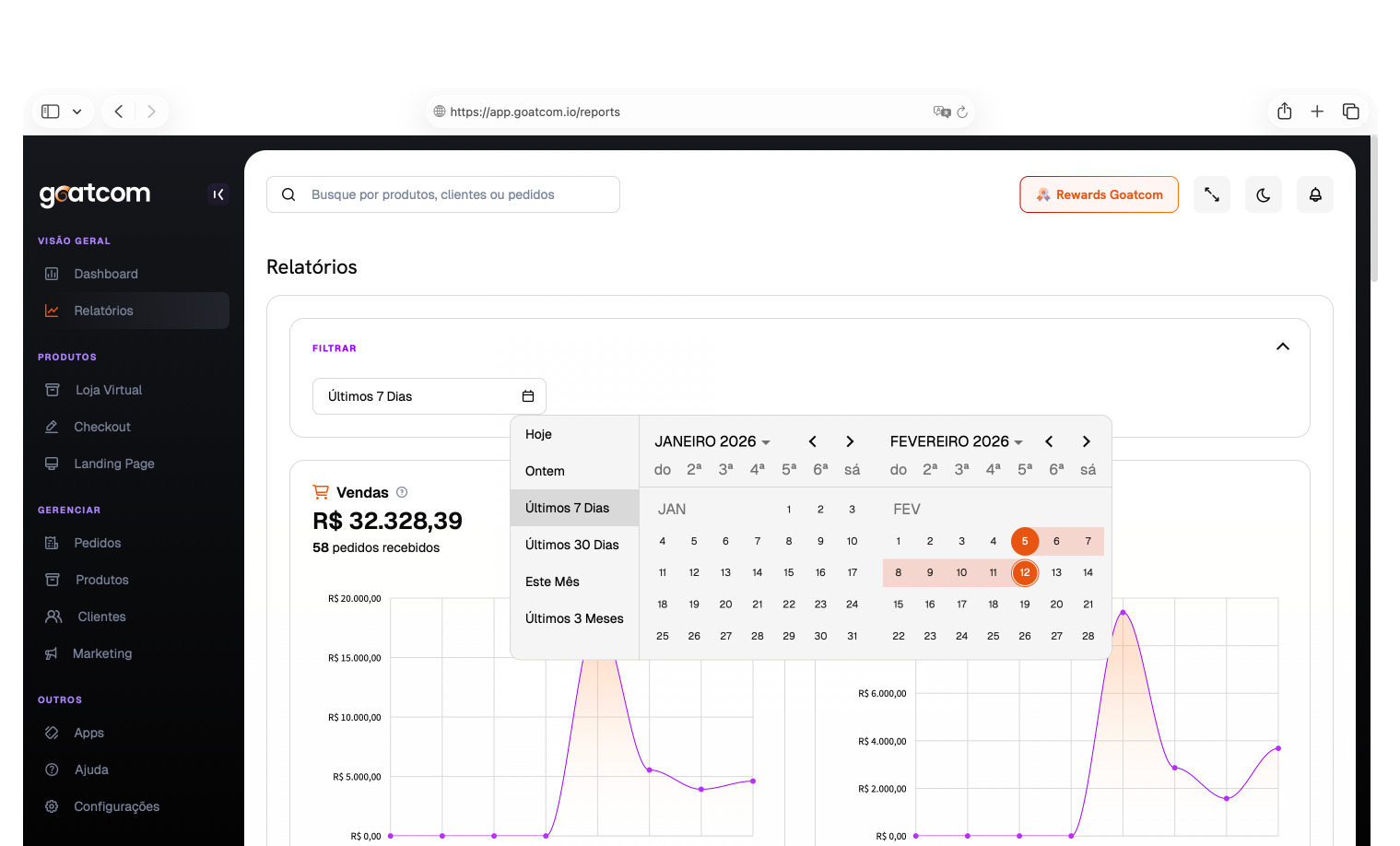Choose the Este Mês preset
Image resolution: width=1400 pixels, height=846 pixels.
[552, 582]
